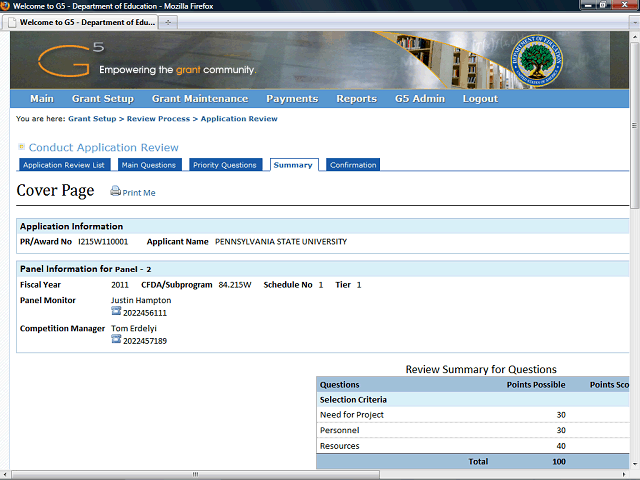Click the vertical scrollbar on the right

(635, 250)
